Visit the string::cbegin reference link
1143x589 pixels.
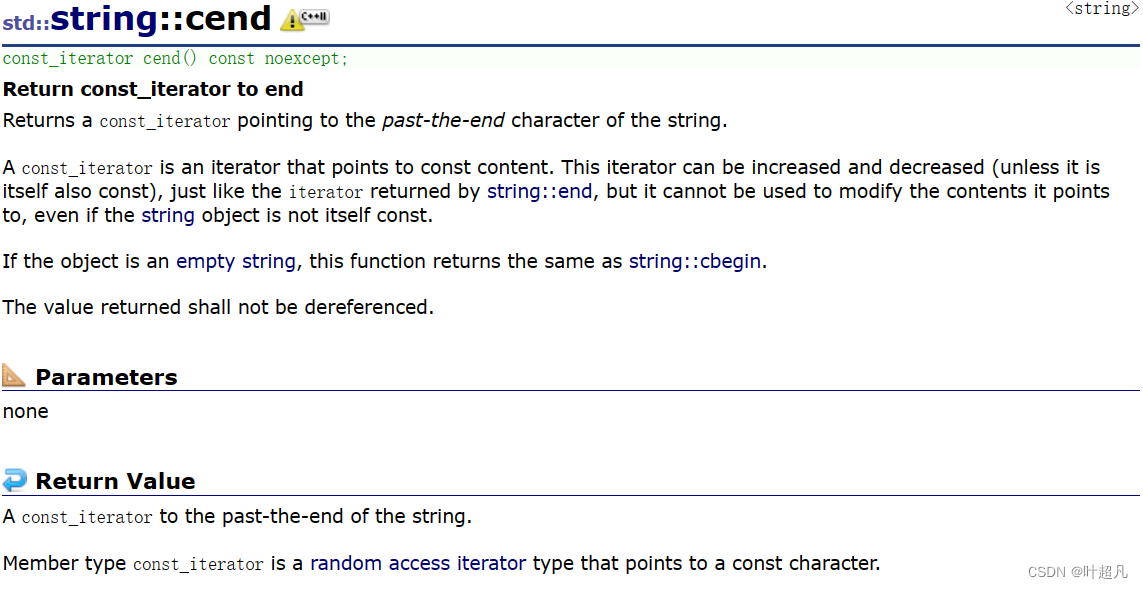(695, 262)
